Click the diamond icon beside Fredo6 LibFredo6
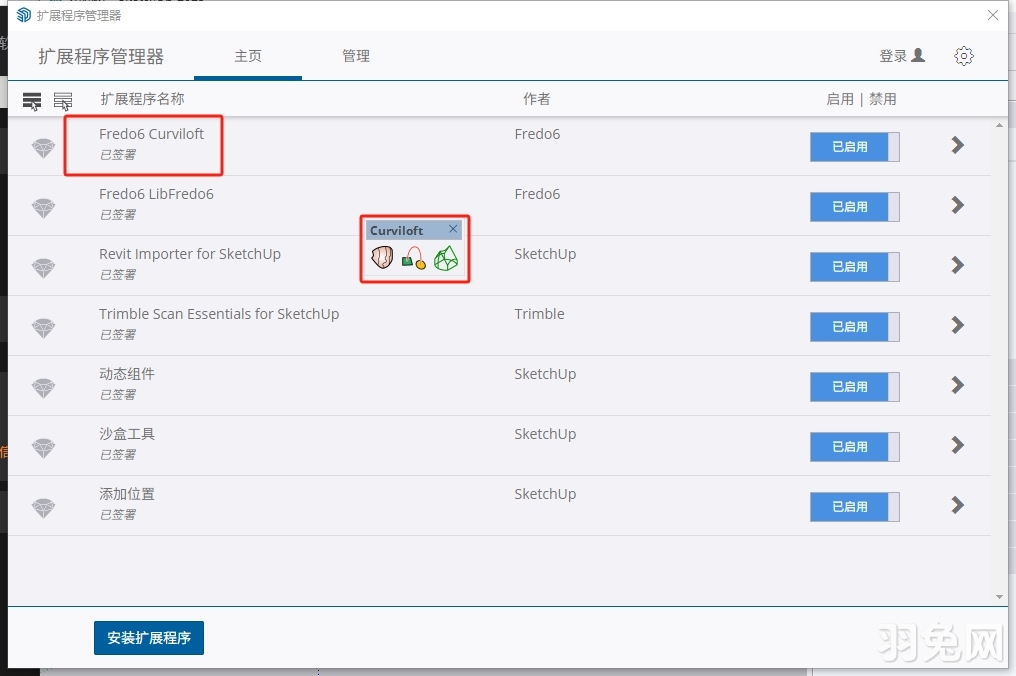The image size is (1016, 676). 43,208
